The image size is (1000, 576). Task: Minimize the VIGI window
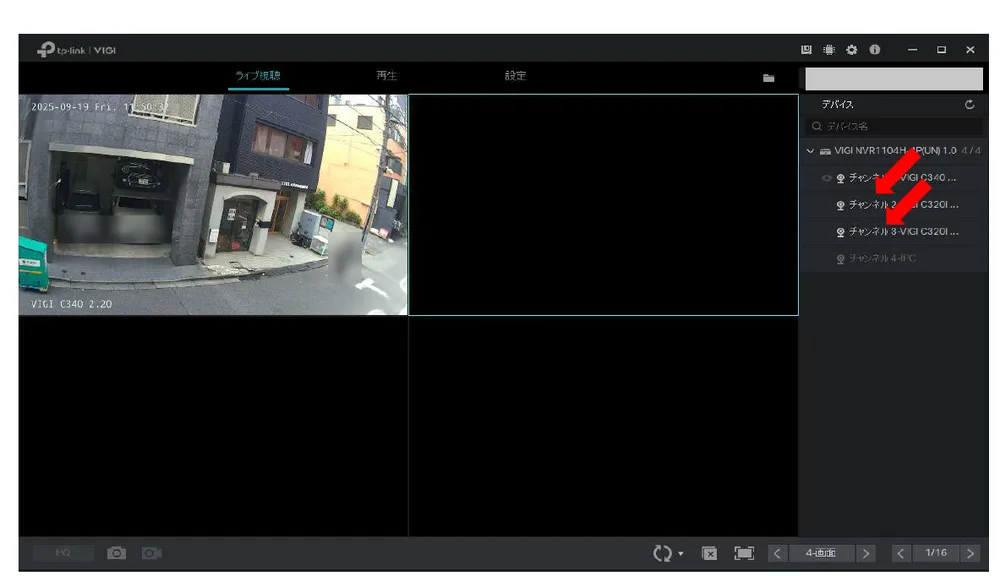(x=913, y=50)
